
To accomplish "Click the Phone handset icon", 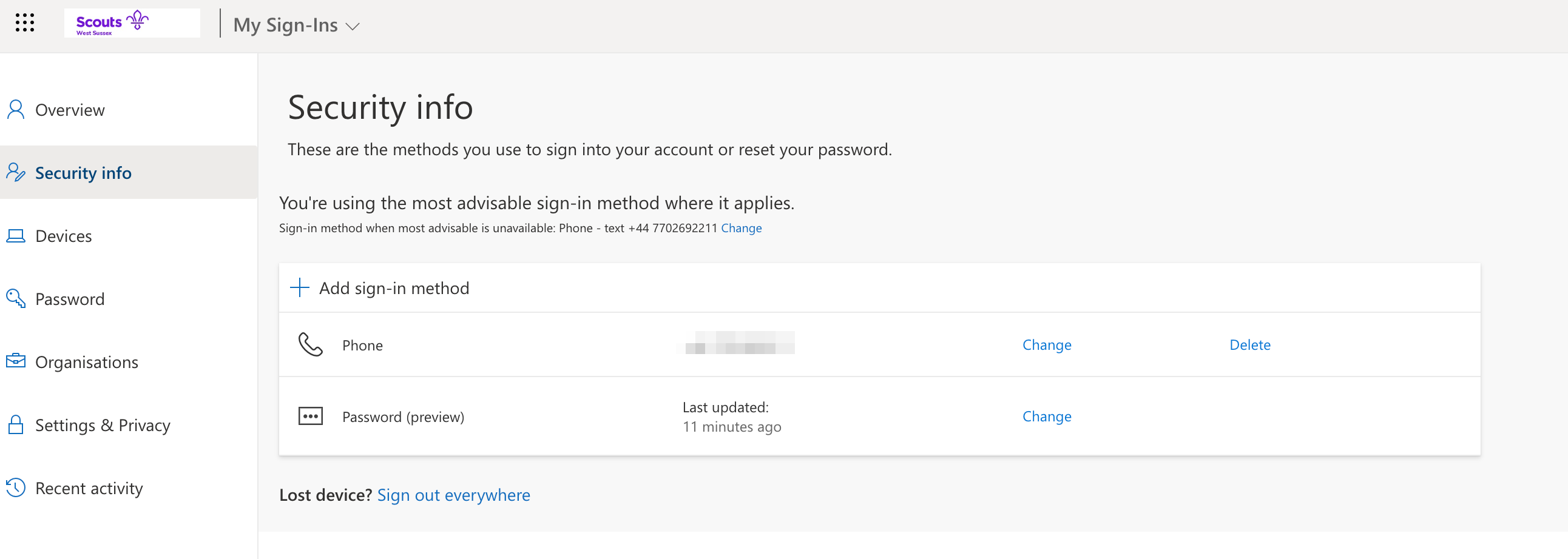I will tap(311, 345).
